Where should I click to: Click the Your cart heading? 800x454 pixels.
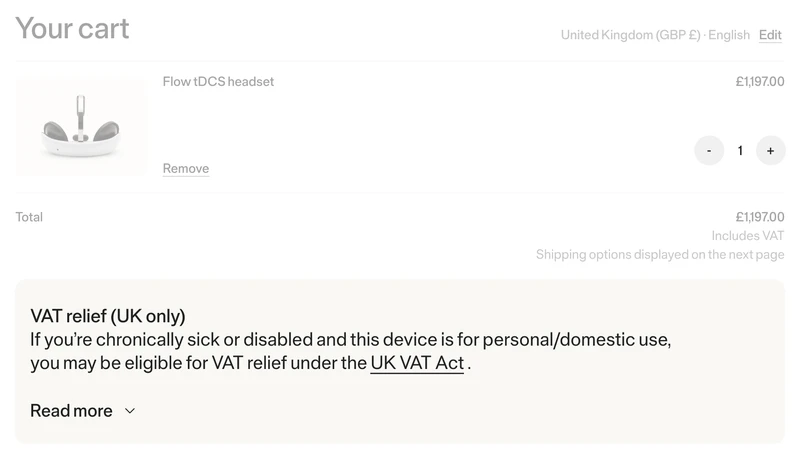tap(73, 29)
